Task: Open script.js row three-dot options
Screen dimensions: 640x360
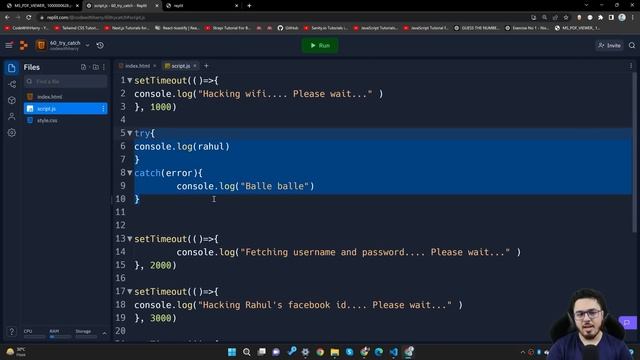Action: 103,109
